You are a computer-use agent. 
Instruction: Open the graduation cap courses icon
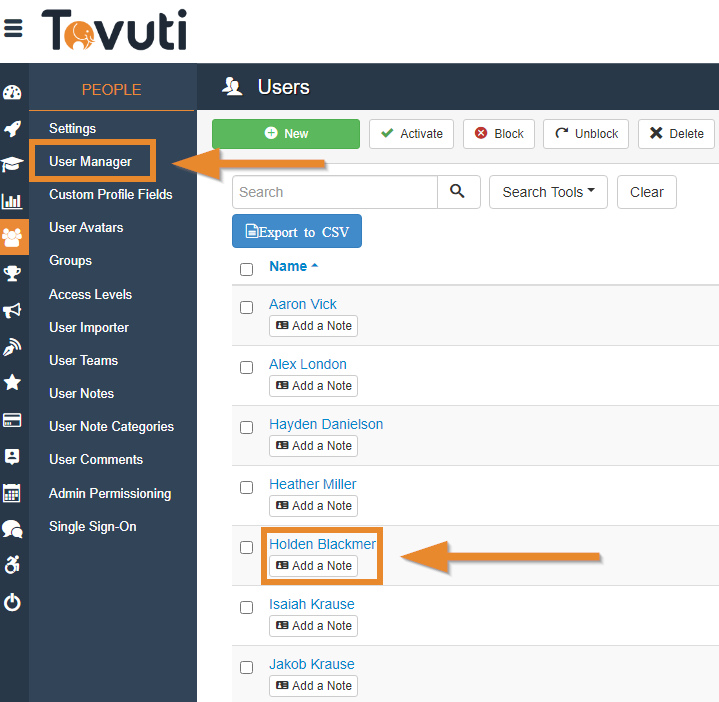point(12,164)
